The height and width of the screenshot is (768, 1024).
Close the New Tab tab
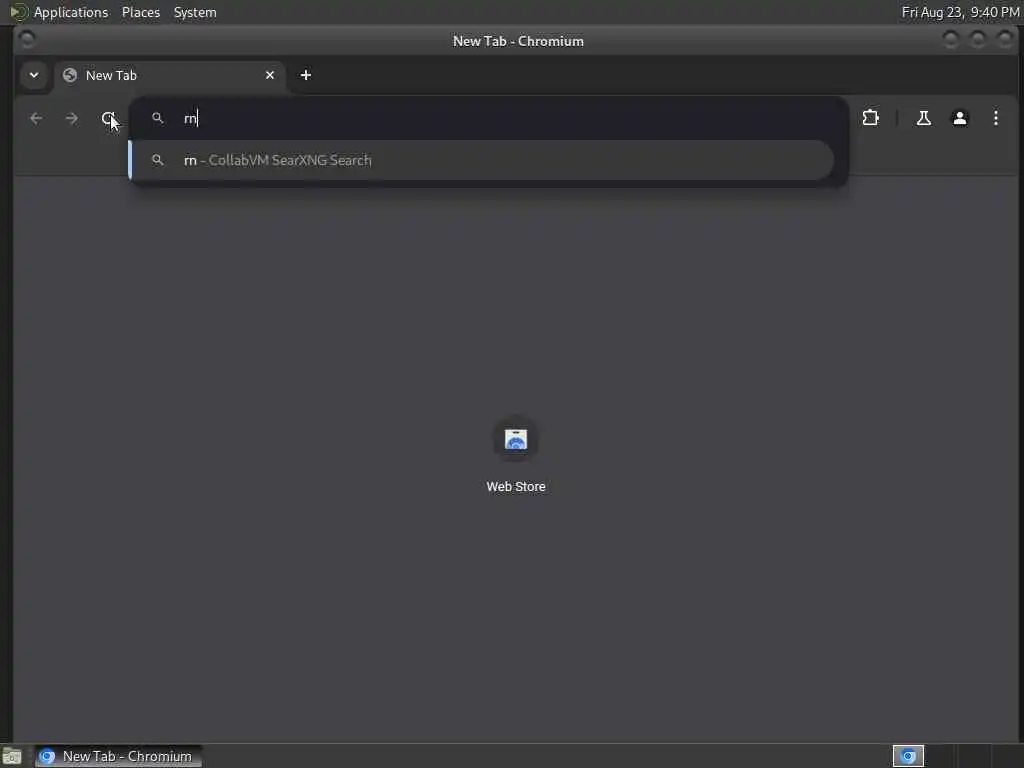[x=270, y=75]
